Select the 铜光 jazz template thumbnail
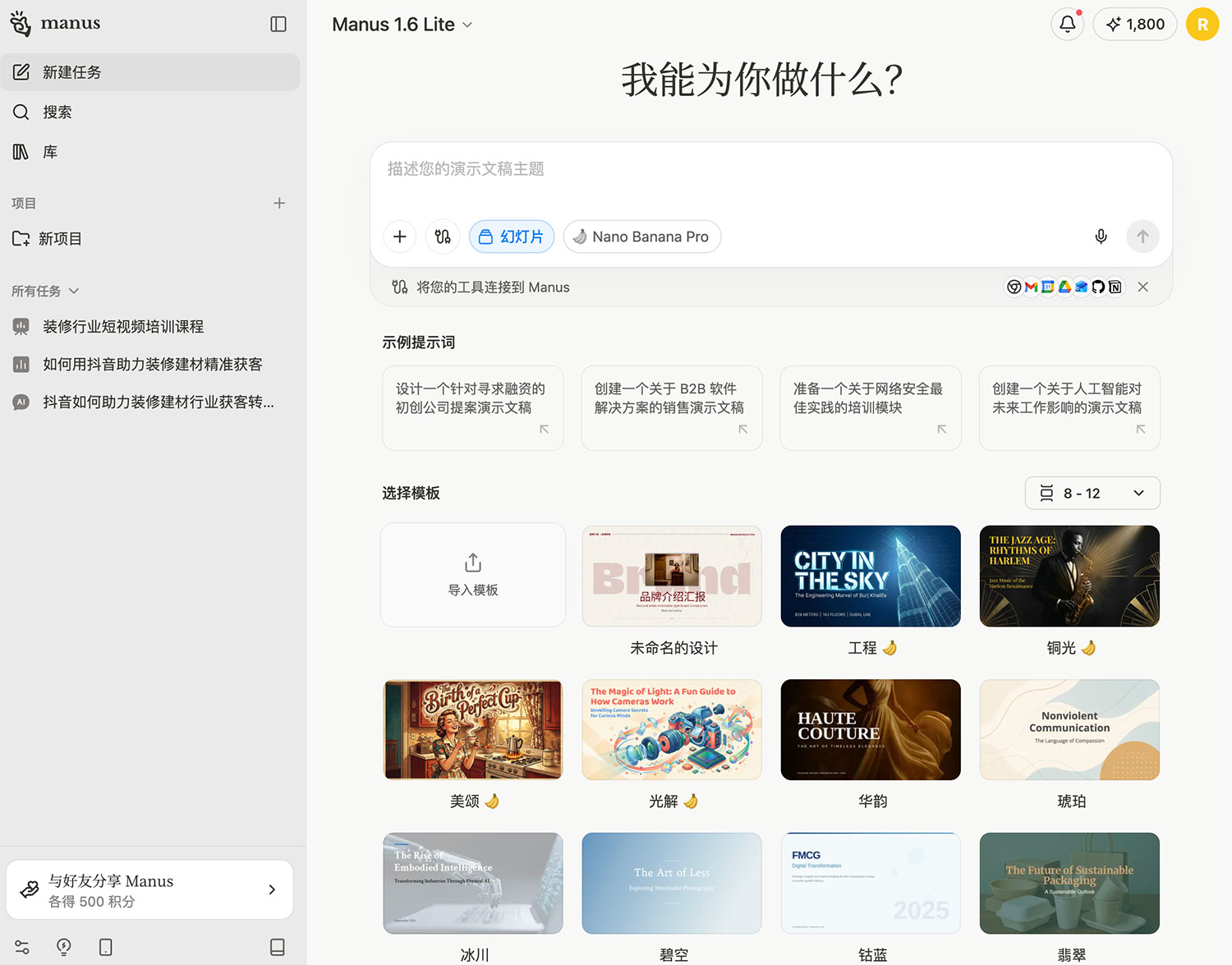Image resolution: width=1232 pixels, height=965 pixels. coord(1069,576)
